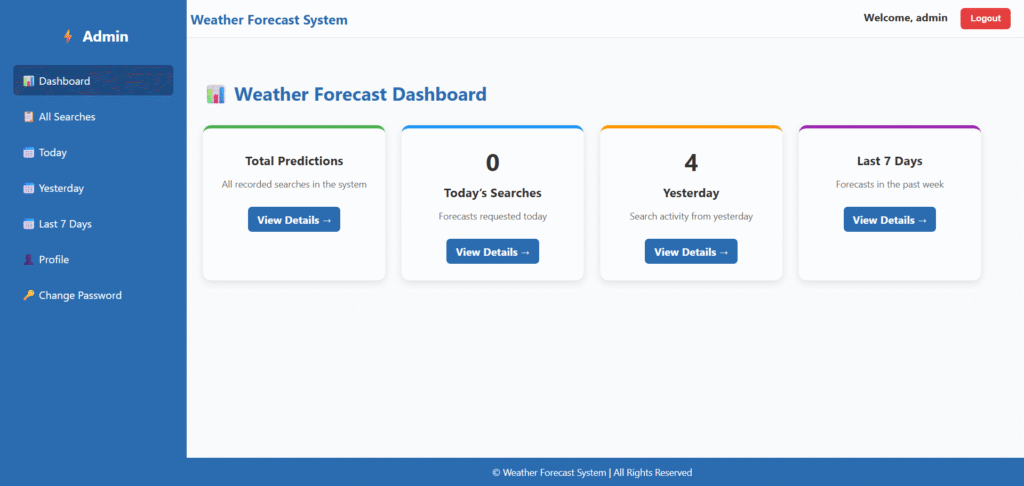Click the Today calendar icon in sidebar
Viewport: 1024px width, 486px height.
click(29, 153)
